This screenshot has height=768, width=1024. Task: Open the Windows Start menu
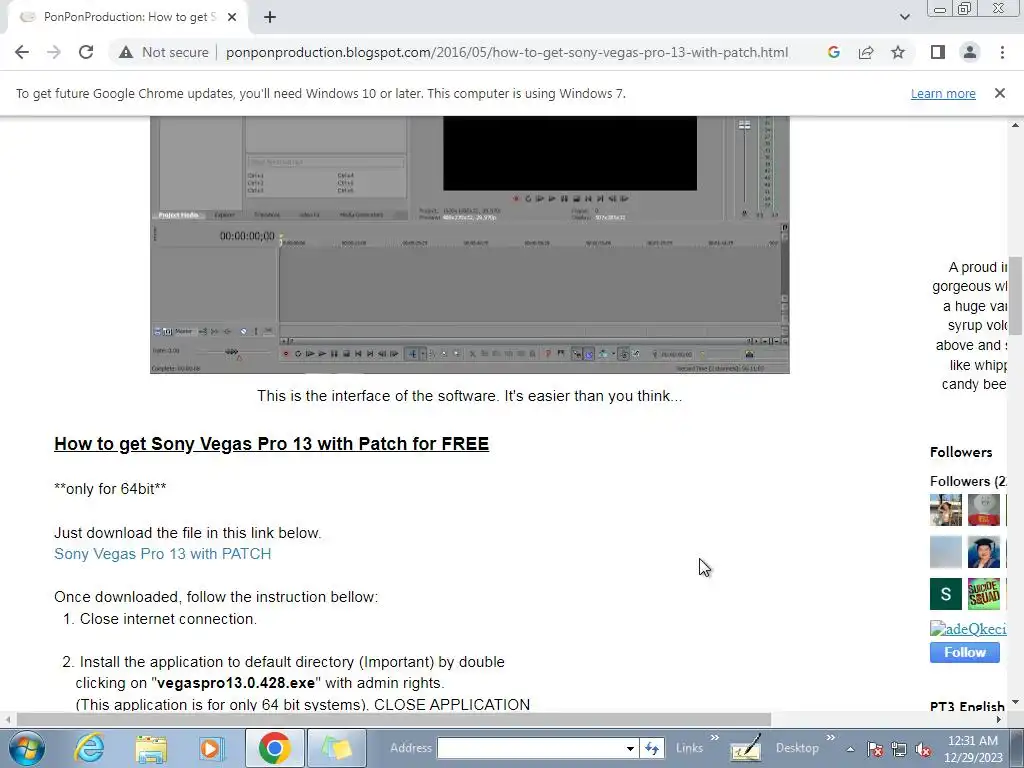coord(26,748)
